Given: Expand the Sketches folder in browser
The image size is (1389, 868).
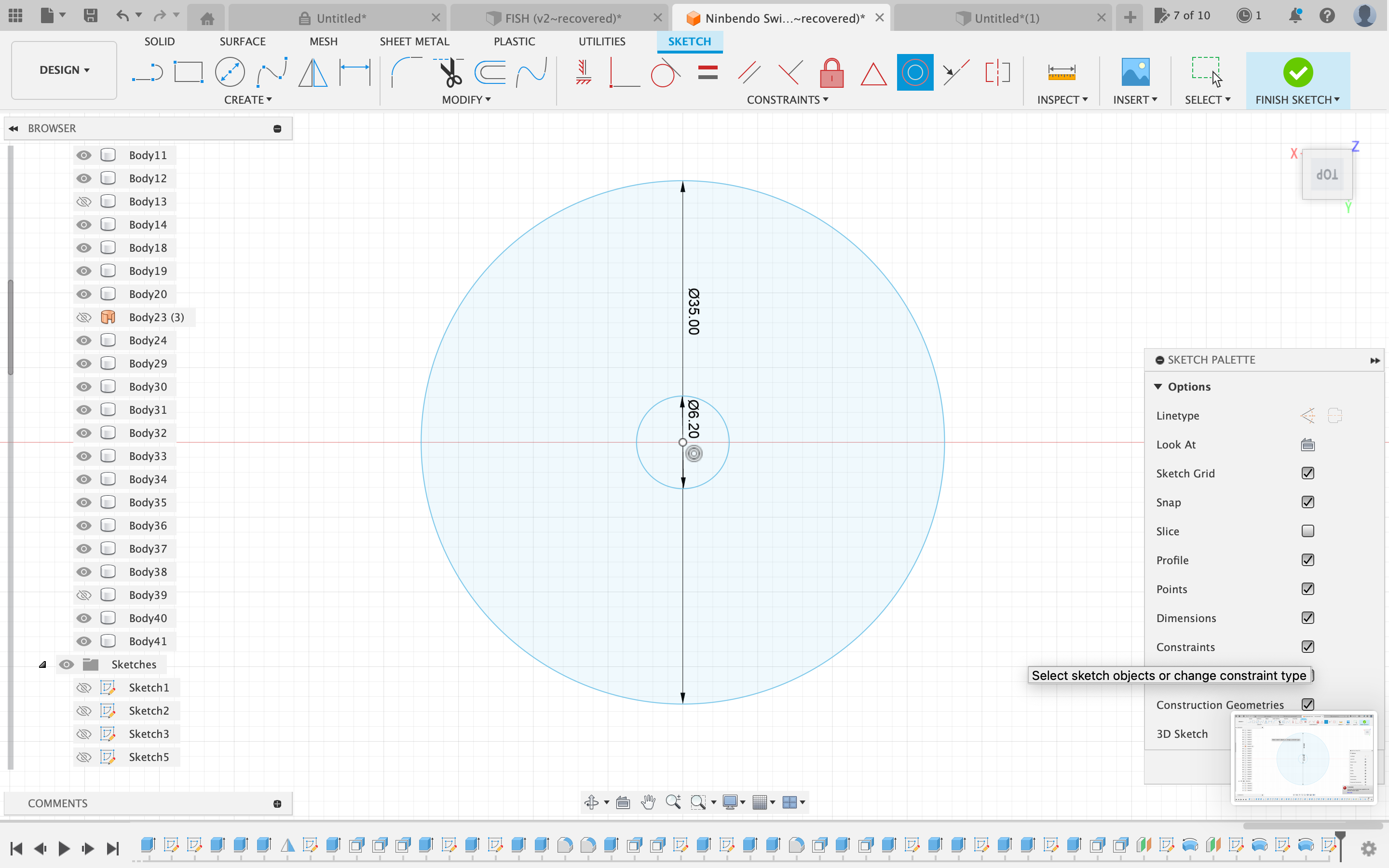Looking at the screenshot, I should pyautogui.click(x=42, y=664).
